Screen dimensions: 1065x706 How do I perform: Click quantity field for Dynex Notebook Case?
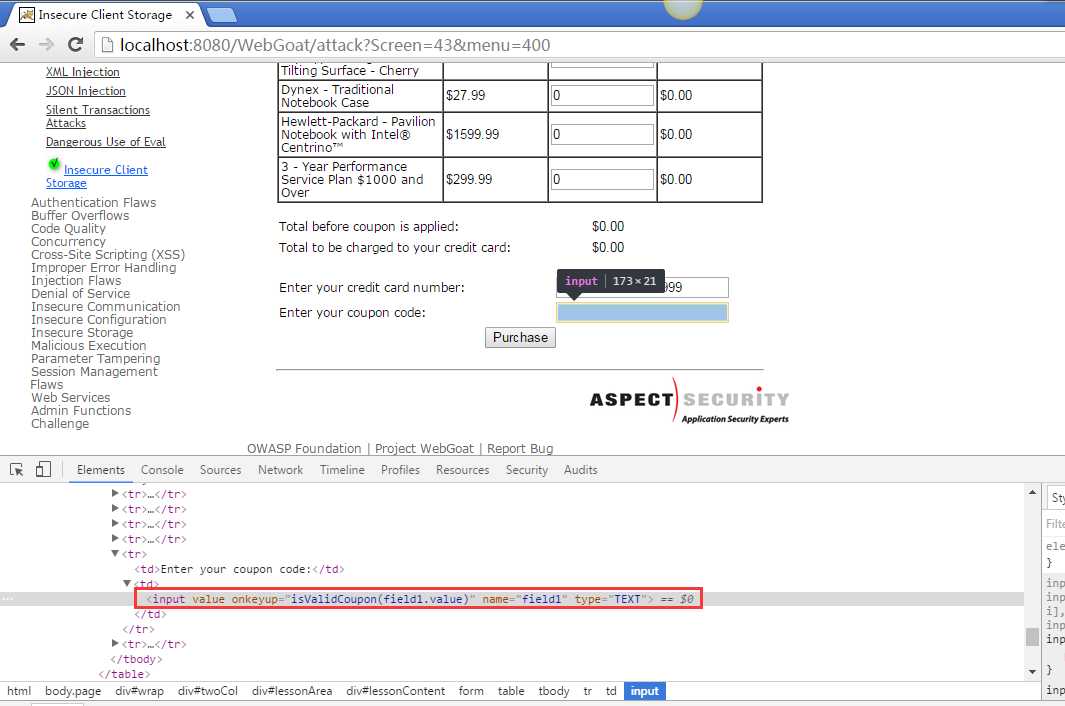[x=602, y=95]
